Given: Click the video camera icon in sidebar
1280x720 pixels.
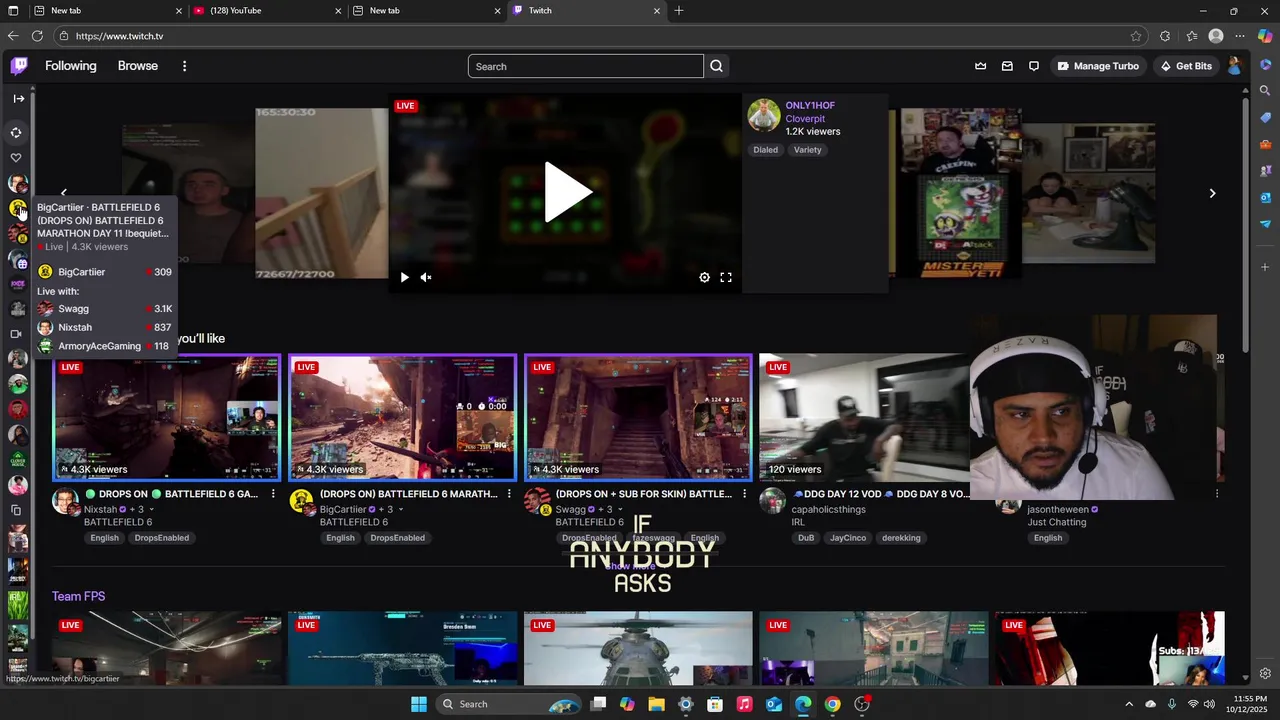Looking at the screenshot, I should pos(16,334).
